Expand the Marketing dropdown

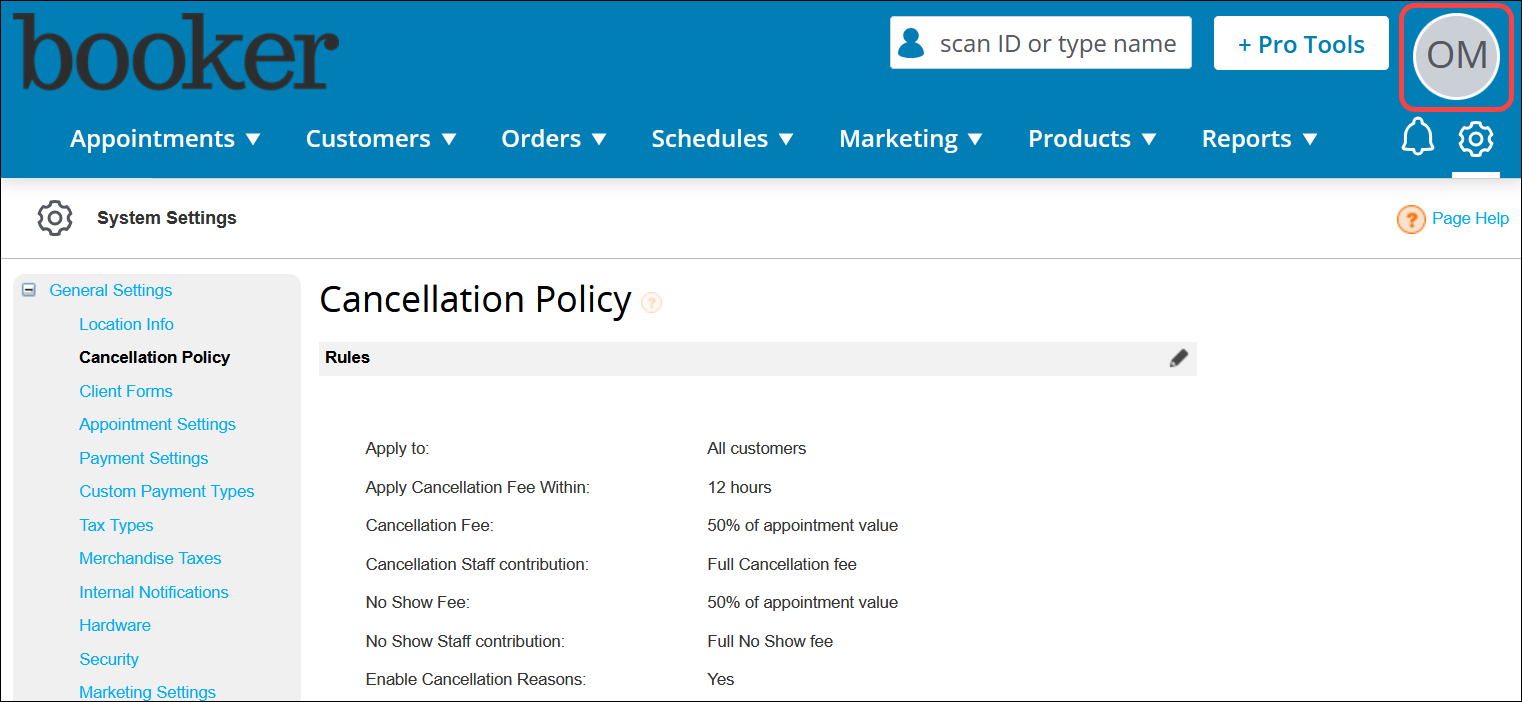pyautogui.click(x=910, y=139)
